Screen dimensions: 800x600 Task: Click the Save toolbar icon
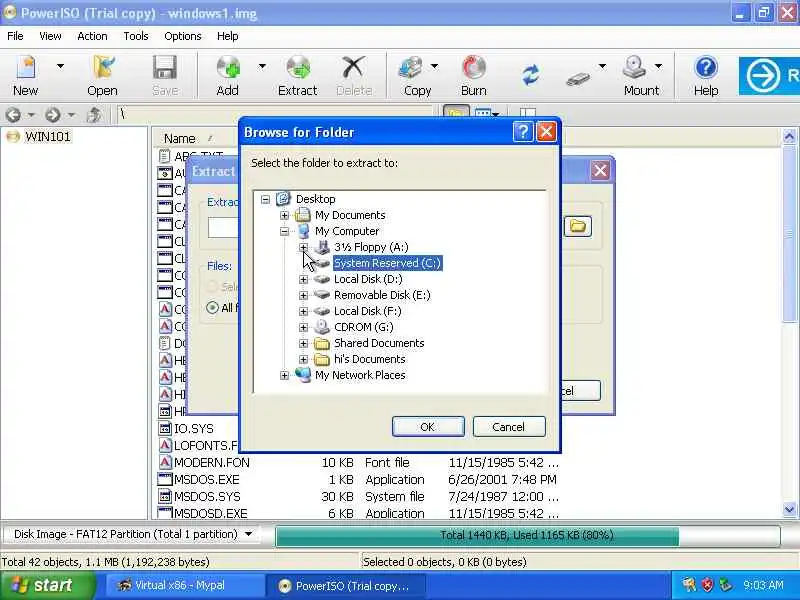tap(165, 76)
